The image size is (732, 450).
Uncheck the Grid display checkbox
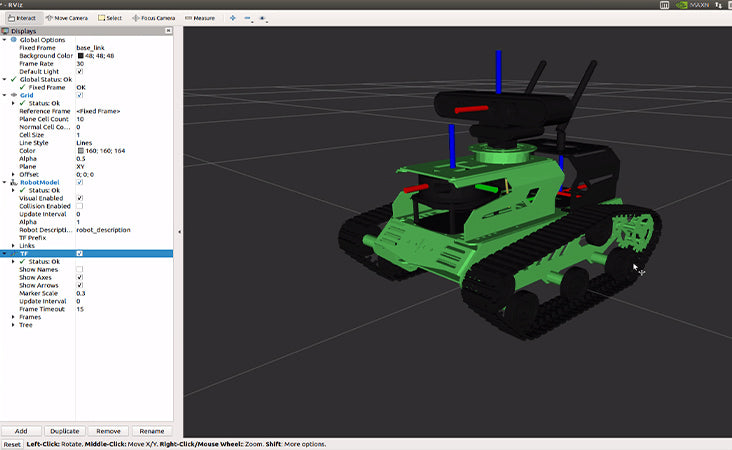(80, 95)
